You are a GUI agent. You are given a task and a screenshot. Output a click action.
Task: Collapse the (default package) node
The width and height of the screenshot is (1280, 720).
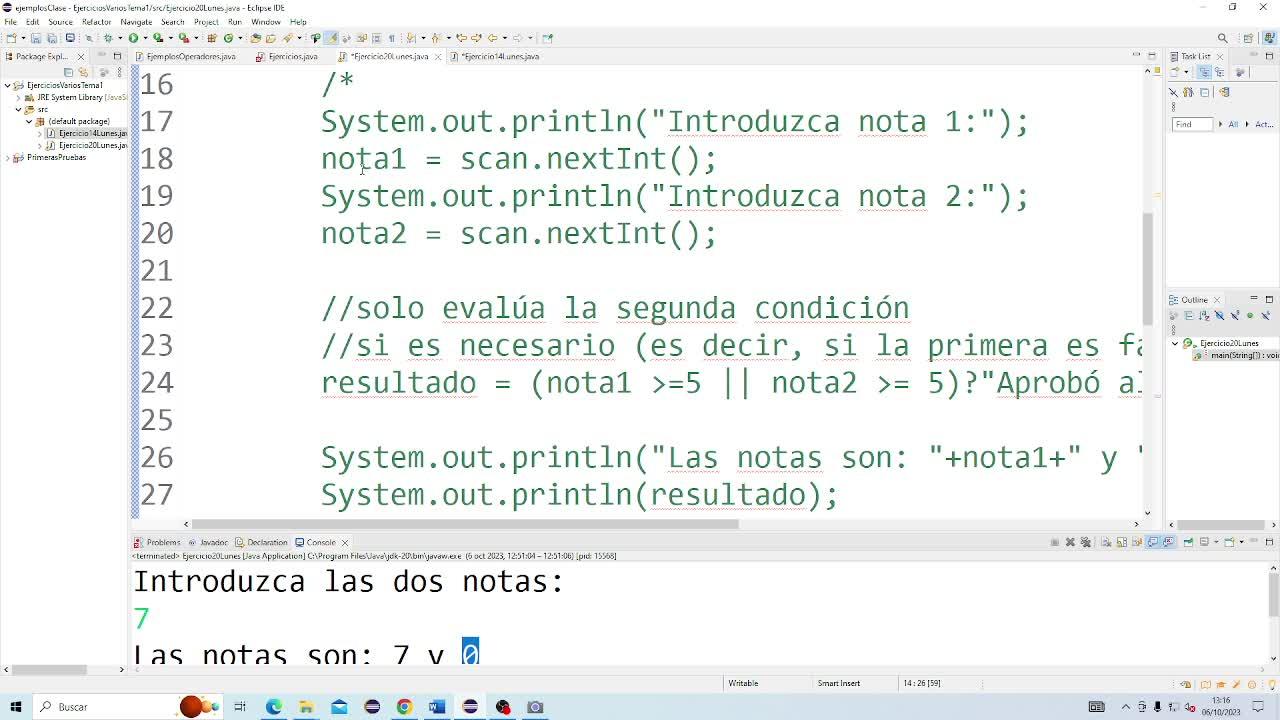pyautogui.click(x=29, y=121)
